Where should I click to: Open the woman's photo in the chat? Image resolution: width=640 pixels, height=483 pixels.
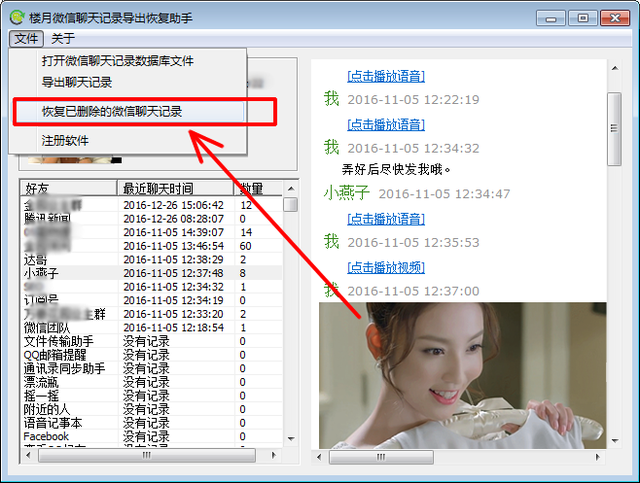462,376
